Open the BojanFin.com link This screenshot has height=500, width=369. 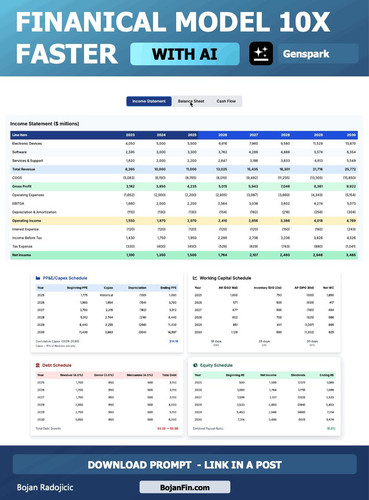point(185,487)
